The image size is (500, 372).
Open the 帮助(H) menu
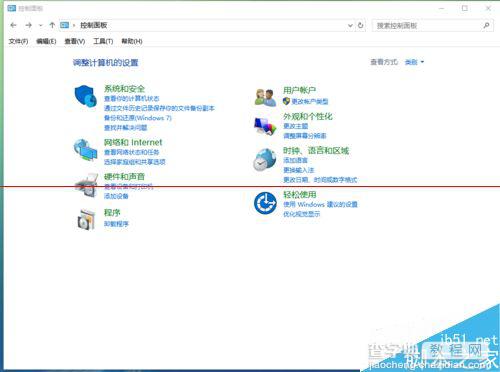coord(132,41)
